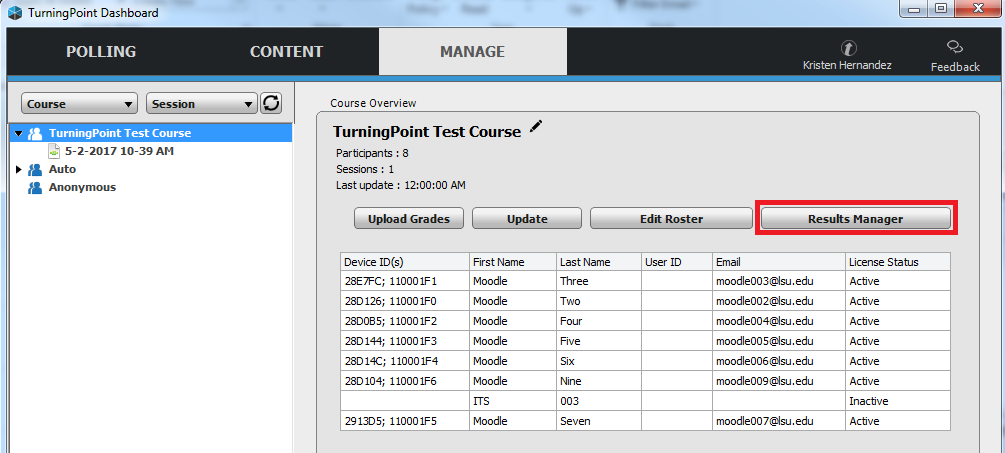Open the Results Manager button

tap(856, 218)
